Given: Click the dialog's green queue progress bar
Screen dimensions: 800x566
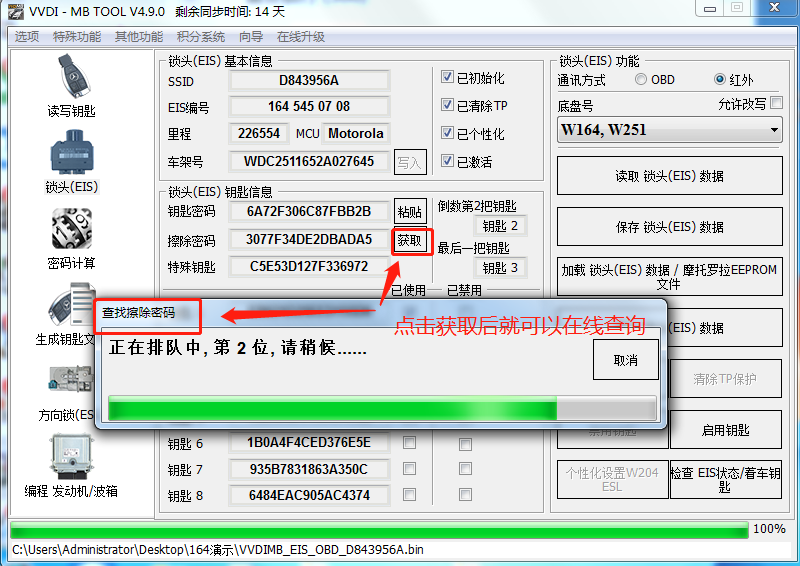Looking at the screenshot, I should click(x=382, y=409).
